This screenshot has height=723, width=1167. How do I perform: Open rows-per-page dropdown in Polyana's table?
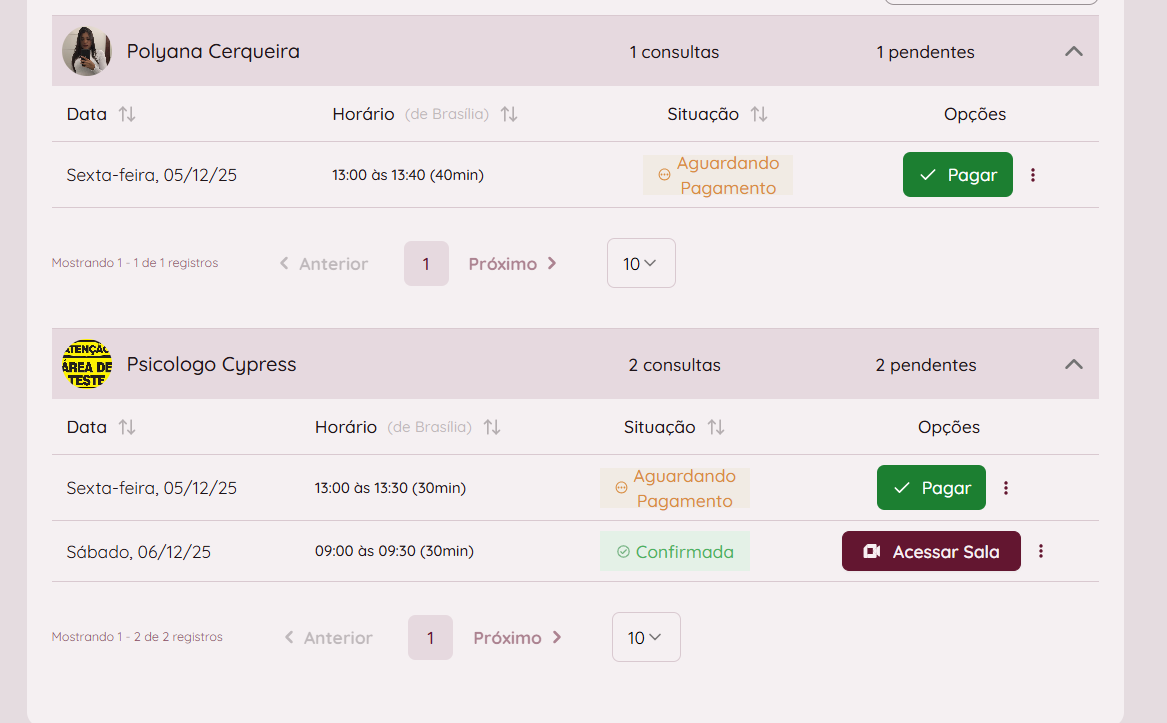[x=641, y=263]
